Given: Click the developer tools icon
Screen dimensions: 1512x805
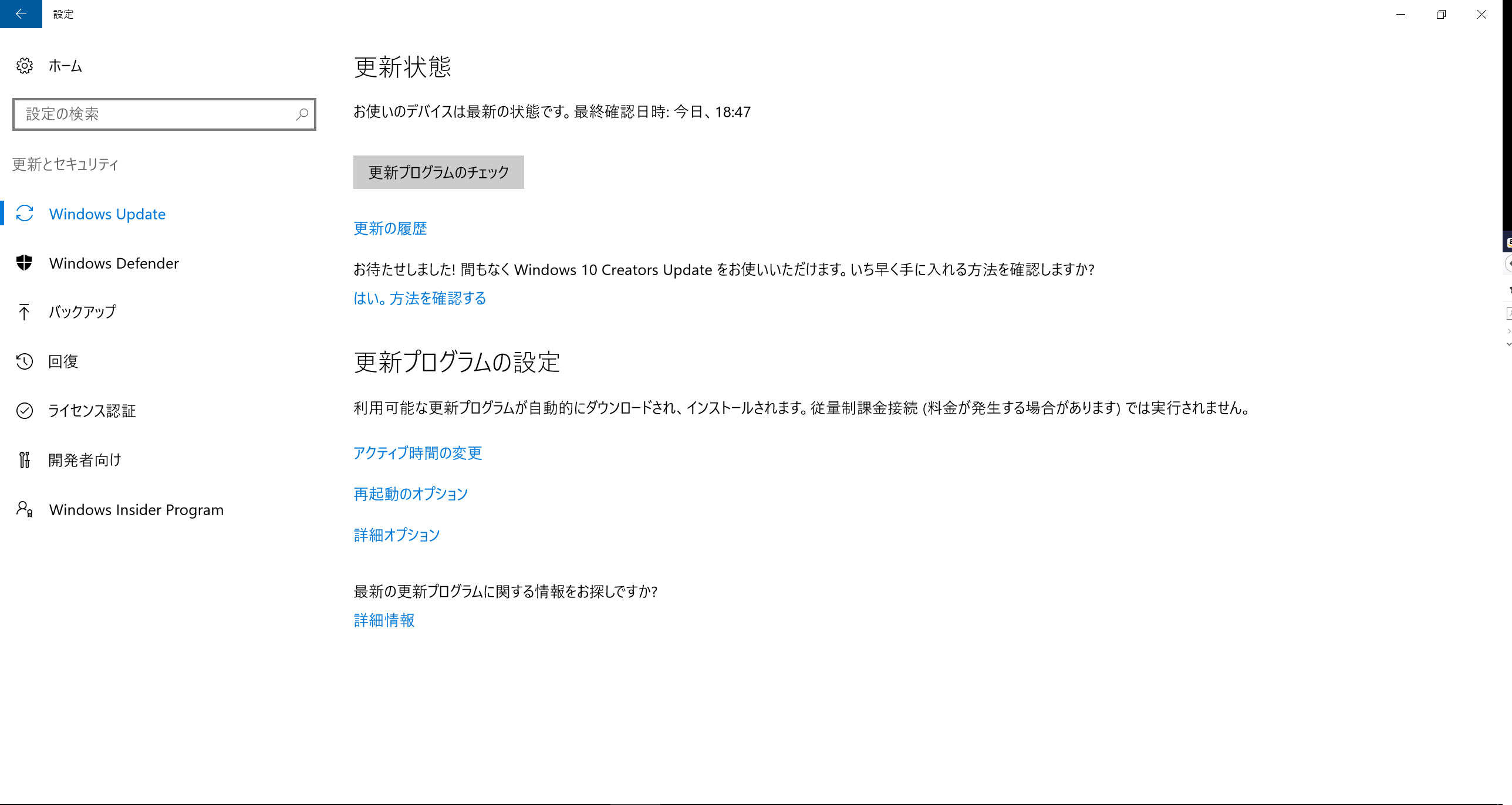Looking at the screenshot, I should (25, 460).
